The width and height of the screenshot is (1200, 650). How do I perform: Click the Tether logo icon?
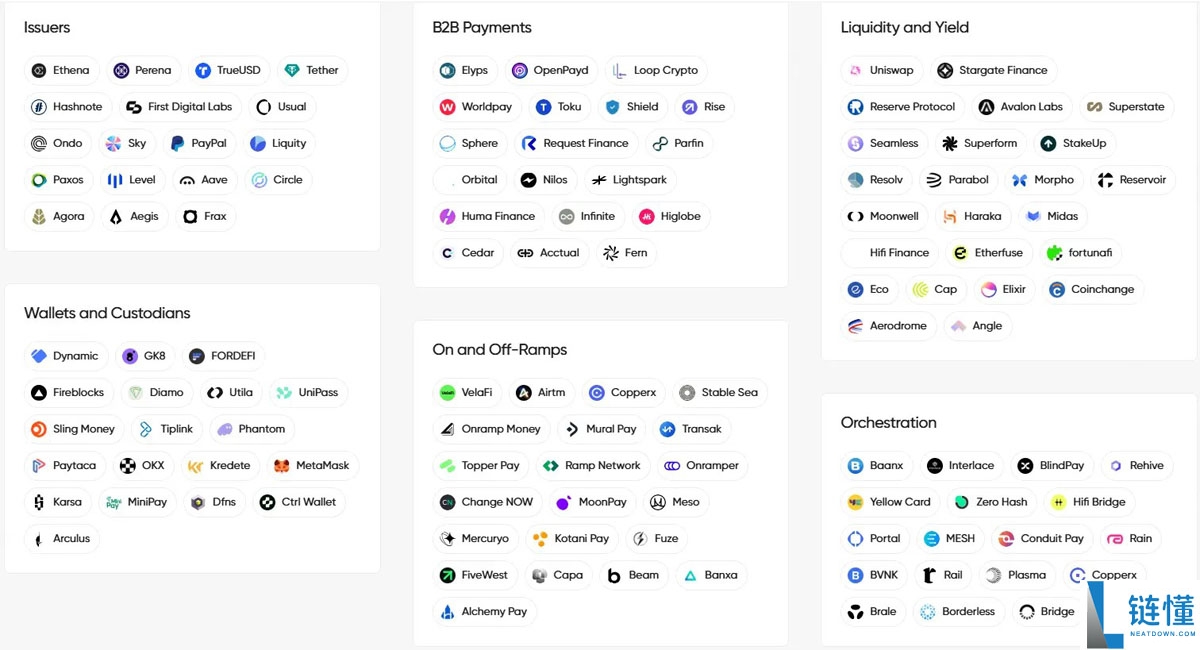[x=292, y=71]
